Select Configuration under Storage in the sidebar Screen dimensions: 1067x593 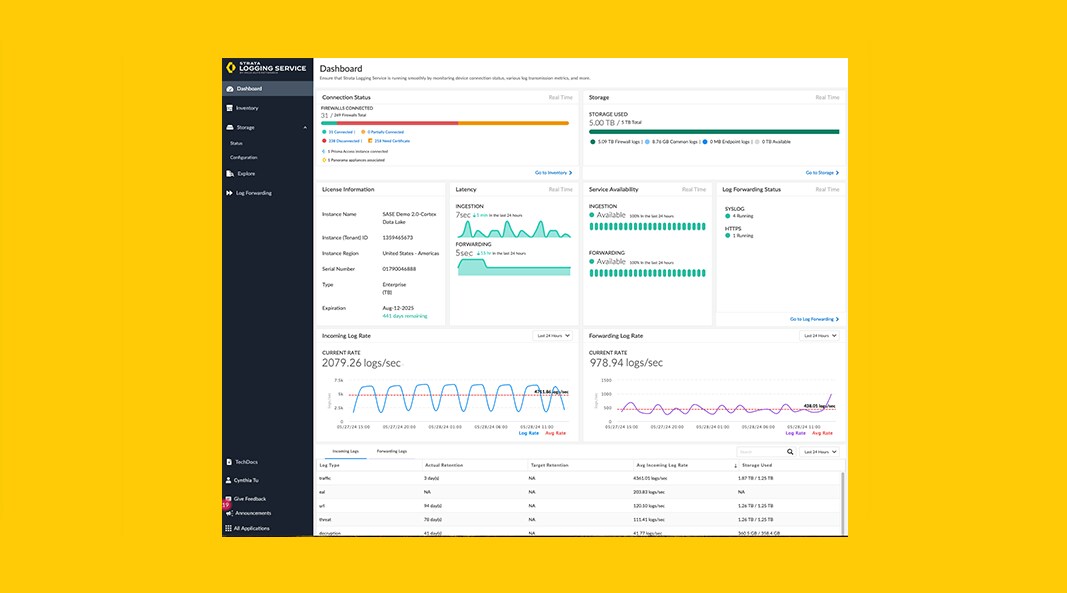click(x=243, y=157)
